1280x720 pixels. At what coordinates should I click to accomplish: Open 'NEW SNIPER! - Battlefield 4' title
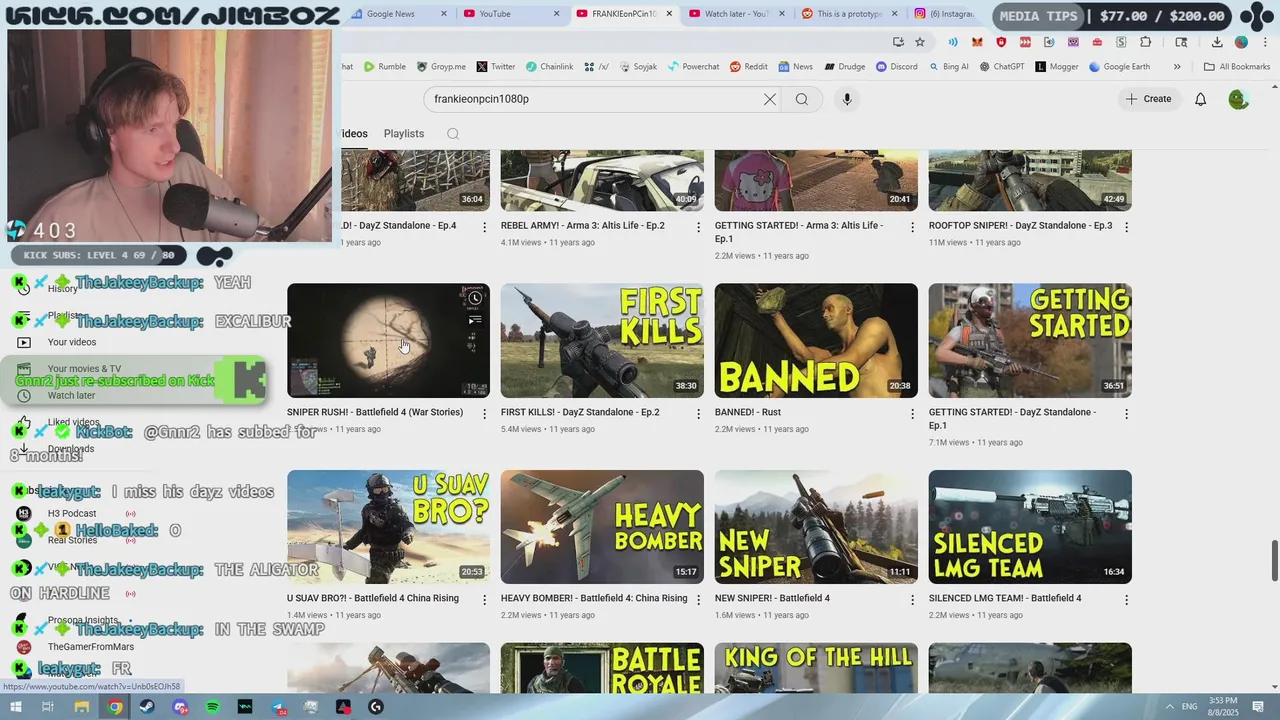pyautogui.click(x=772, y=598)
